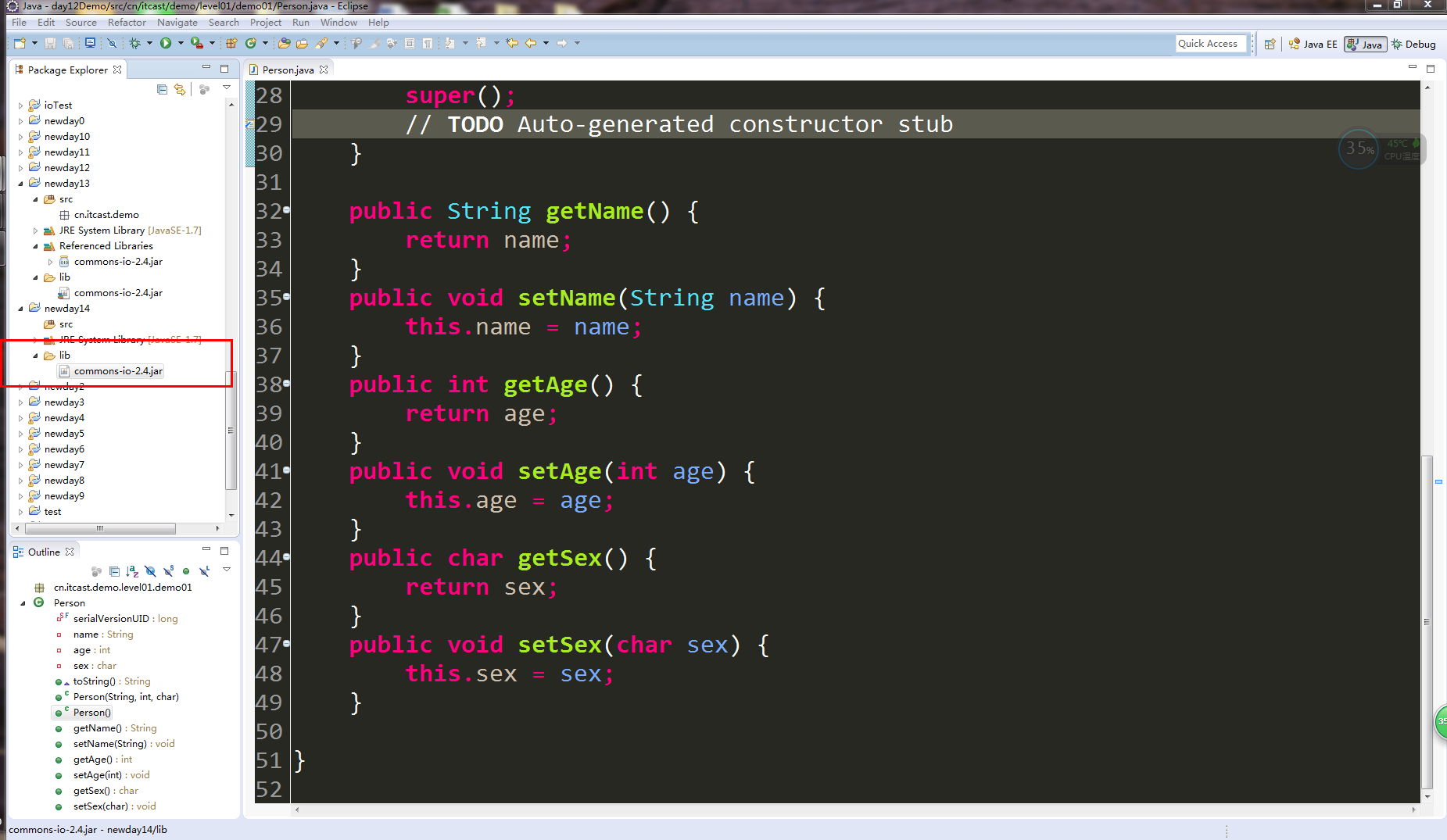Open the Source menu
This screenshot has width=1447, height=840.
81,22
